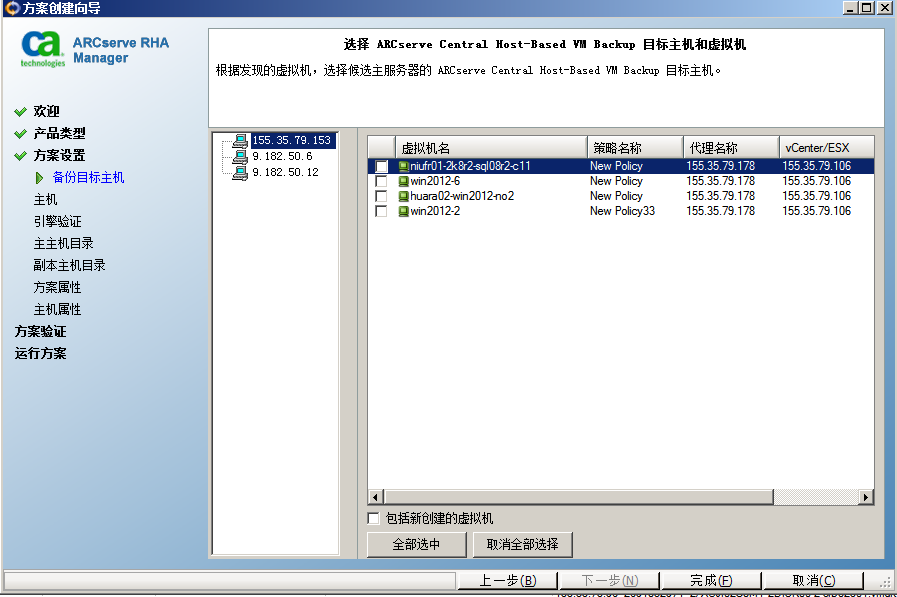Cancel wizard with 取消(C) button
Screen dimensions: 897x597
(813, 580)
